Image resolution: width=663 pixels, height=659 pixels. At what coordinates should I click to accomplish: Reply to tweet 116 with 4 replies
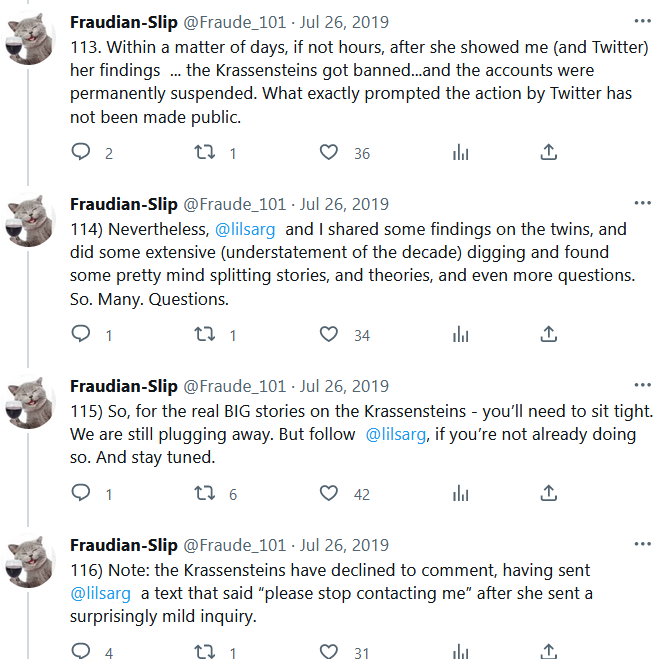81,652
